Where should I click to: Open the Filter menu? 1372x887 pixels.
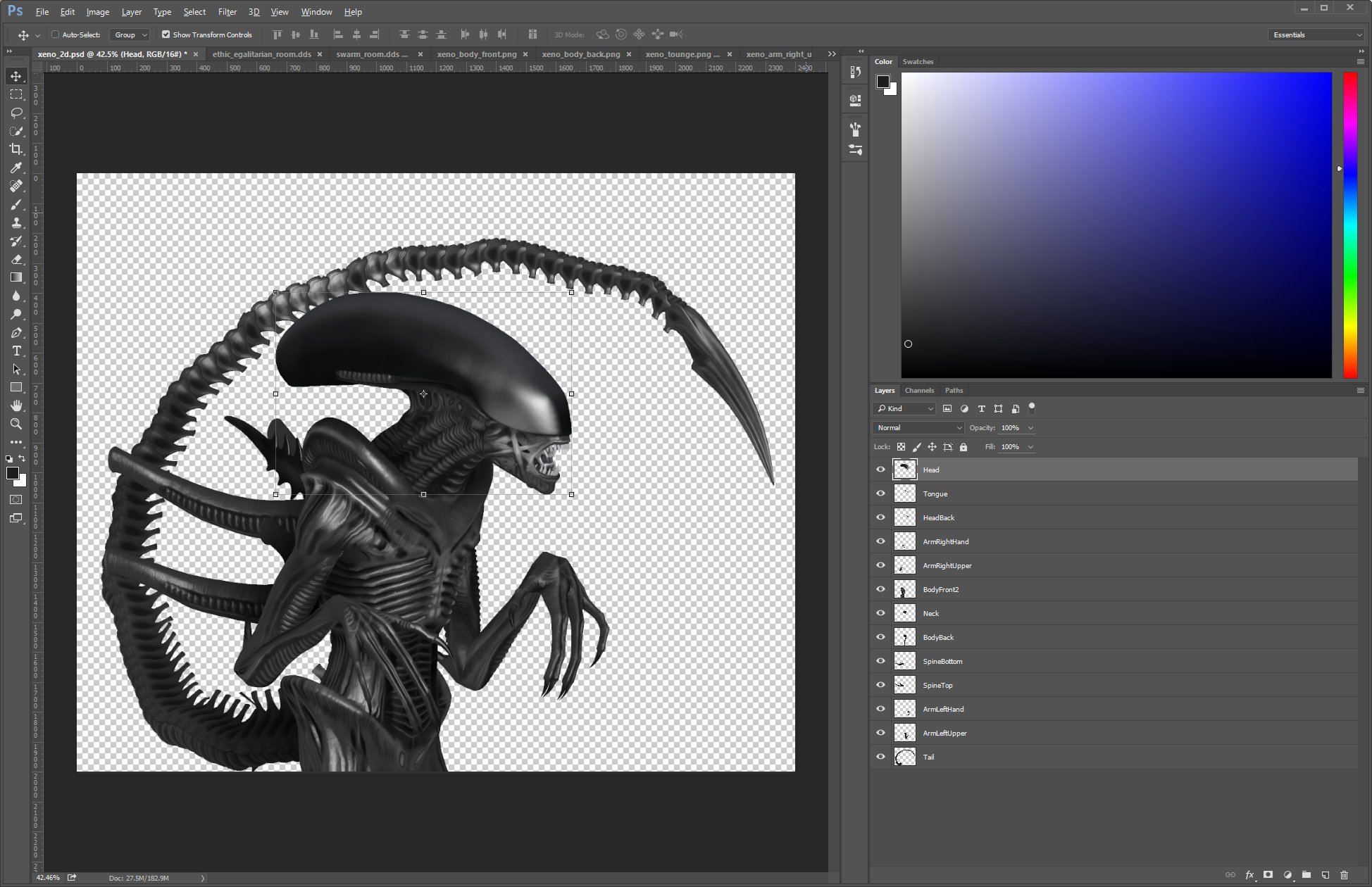pos(227,12)
